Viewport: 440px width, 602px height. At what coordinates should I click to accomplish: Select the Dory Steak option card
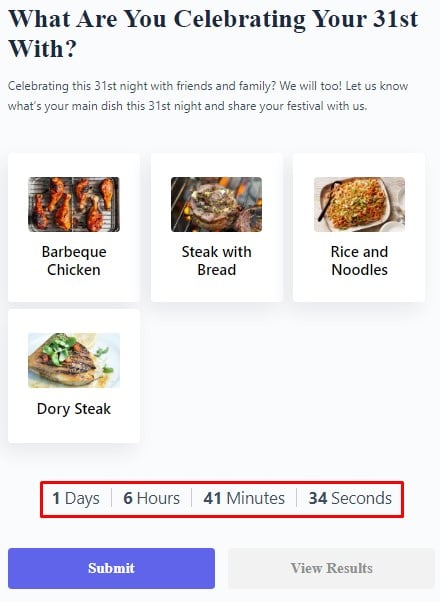[74, 376]
